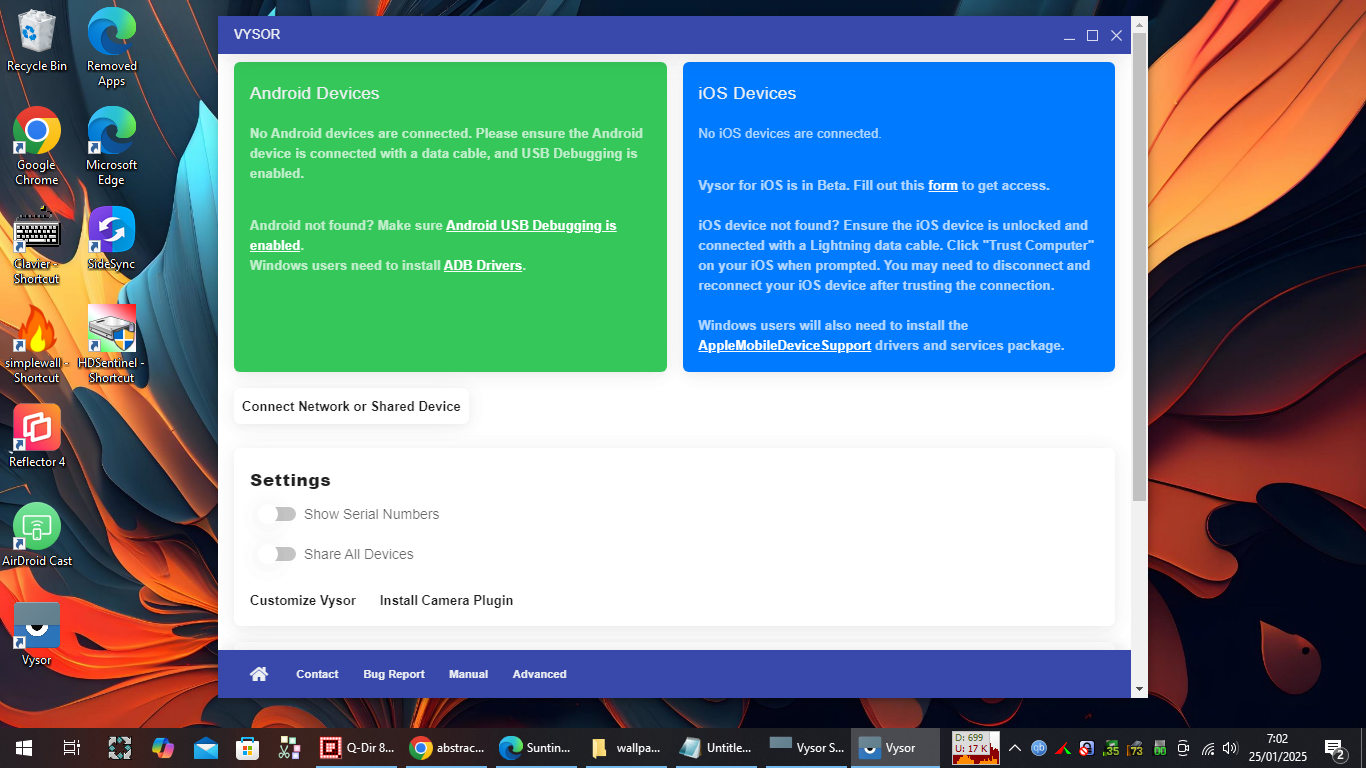
Task: Click the iOS Devices panel heading
Action: [x=747, y=93]
